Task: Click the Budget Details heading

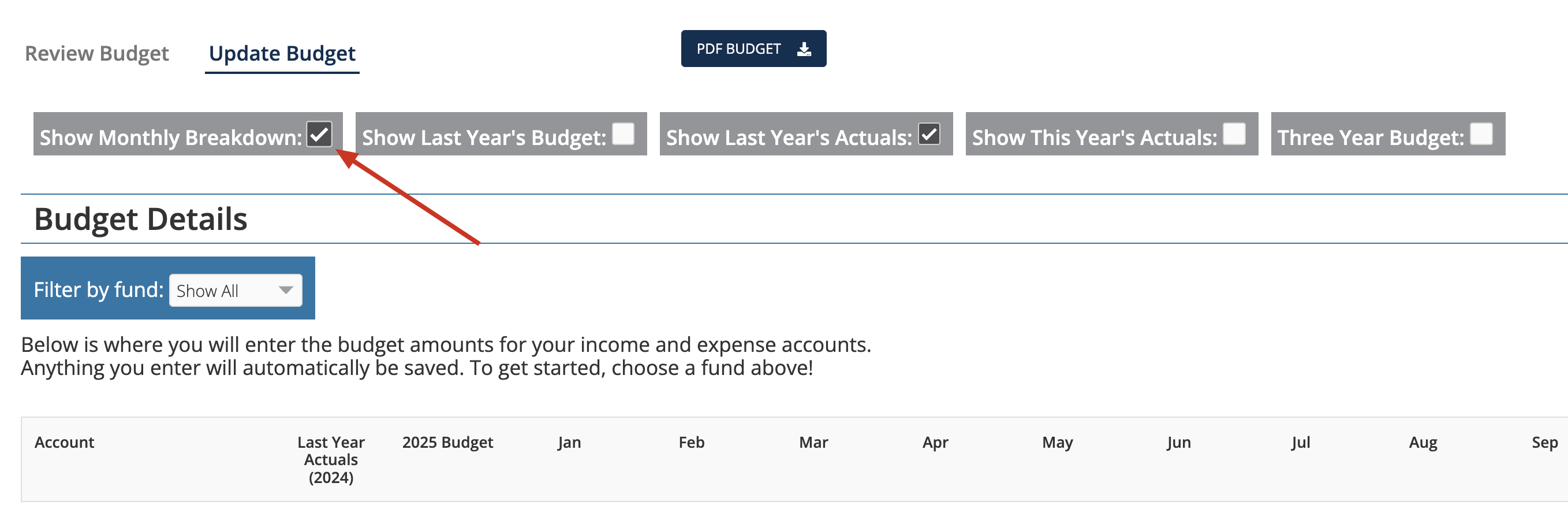Action: pos(141,219)
